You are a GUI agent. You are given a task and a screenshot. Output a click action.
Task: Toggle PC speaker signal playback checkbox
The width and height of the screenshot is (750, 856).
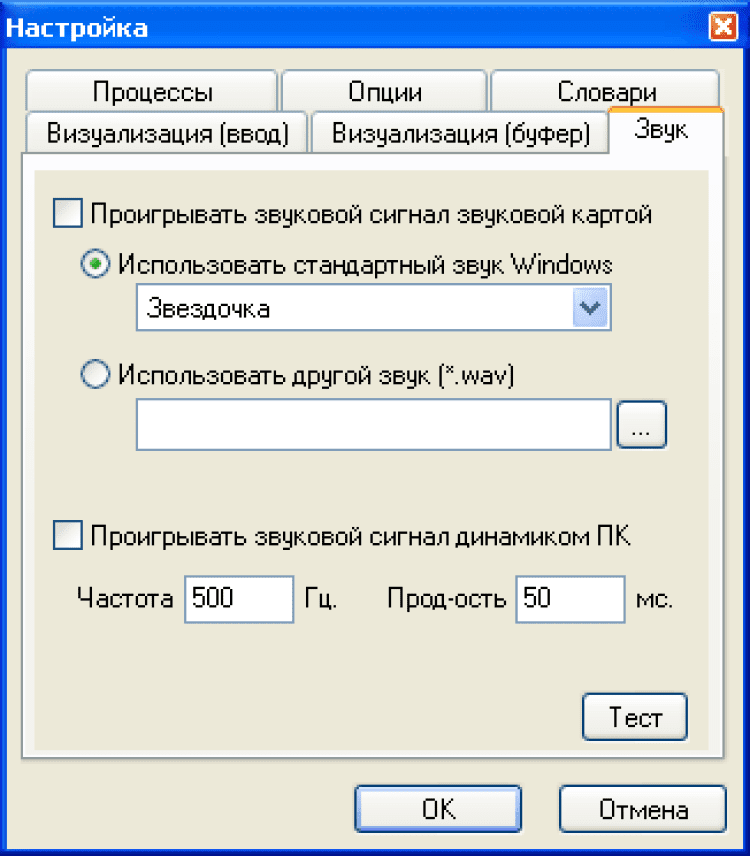[67, 536]
